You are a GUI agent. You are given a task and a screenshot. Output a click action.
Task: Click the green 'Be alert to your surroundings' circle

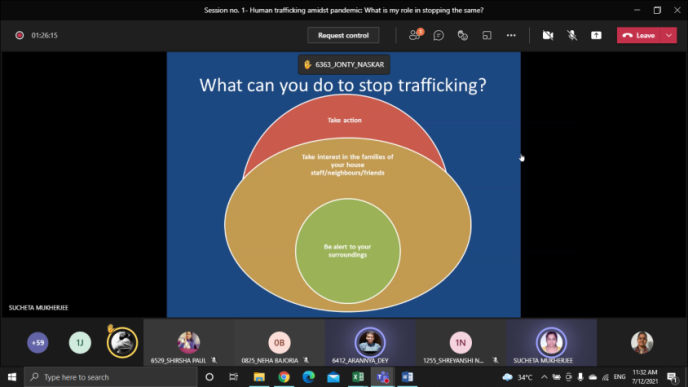click(x=348, y=251)
